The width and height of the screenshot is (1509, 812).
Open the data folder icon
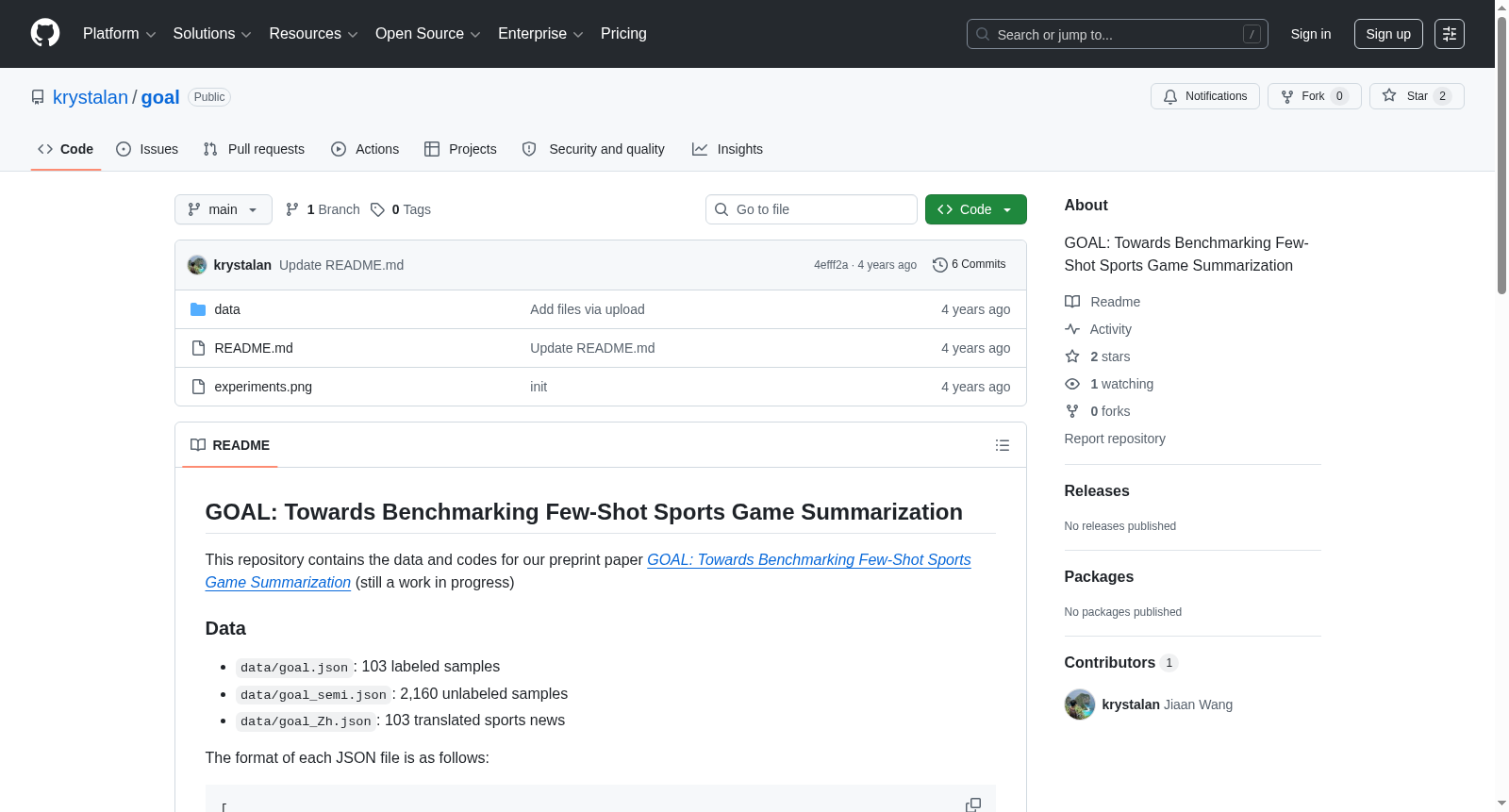click(x=198, y=309)
